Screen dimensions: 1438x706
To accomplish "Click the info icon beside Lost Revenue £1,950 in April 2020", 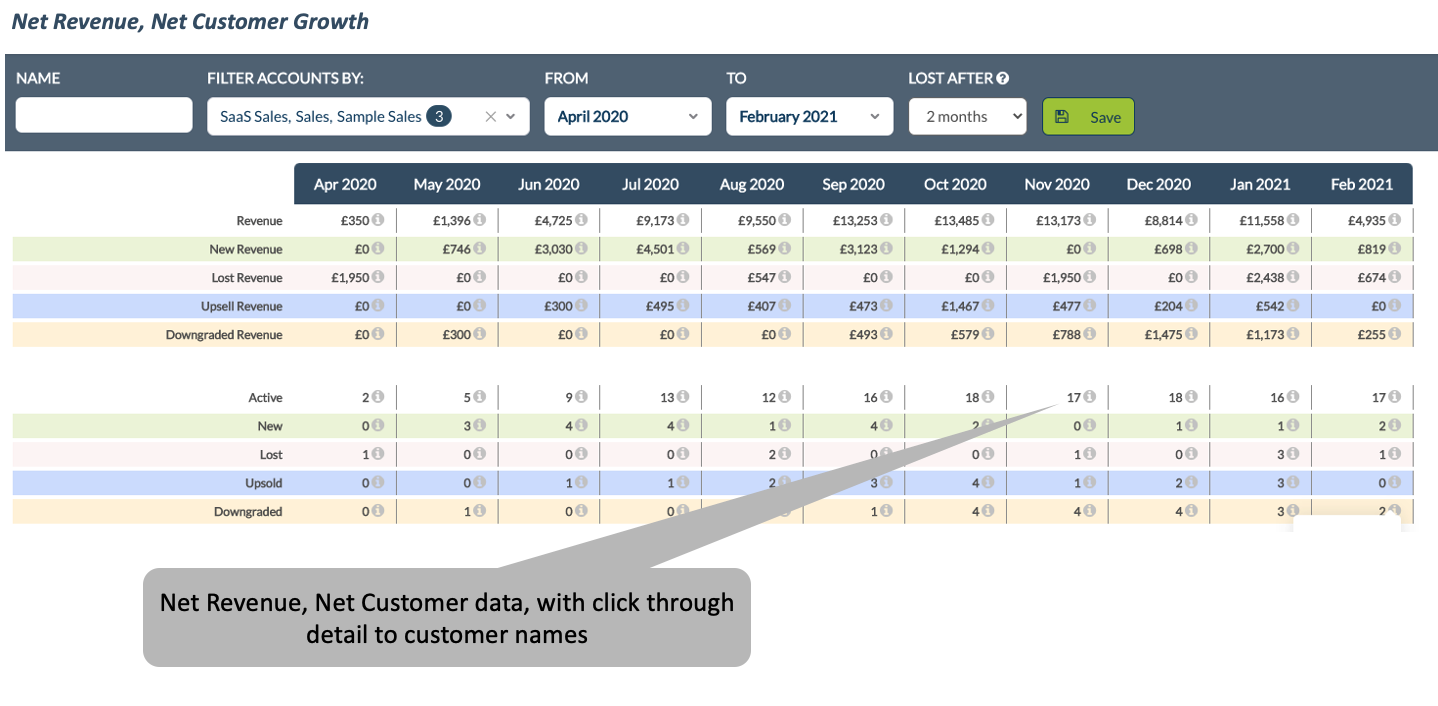I will [x=379, y=277].
